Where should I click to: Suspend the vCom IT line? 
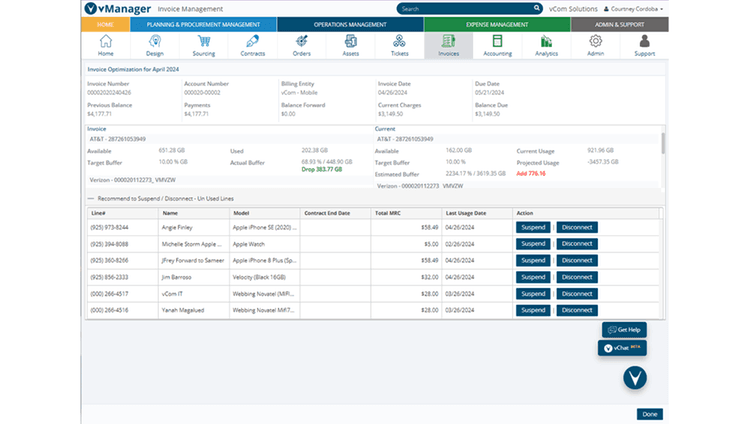coord(533,294)
